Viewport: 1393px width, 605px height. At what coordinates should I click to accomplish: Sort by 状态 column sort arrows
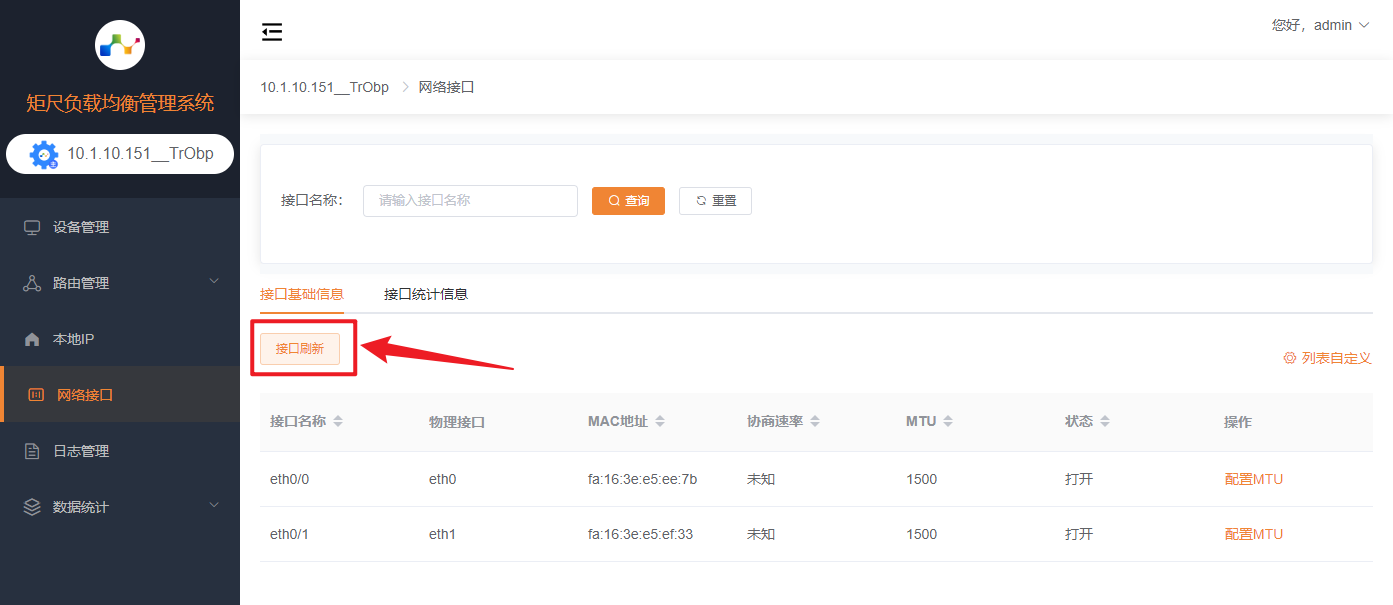[1105, 422]
